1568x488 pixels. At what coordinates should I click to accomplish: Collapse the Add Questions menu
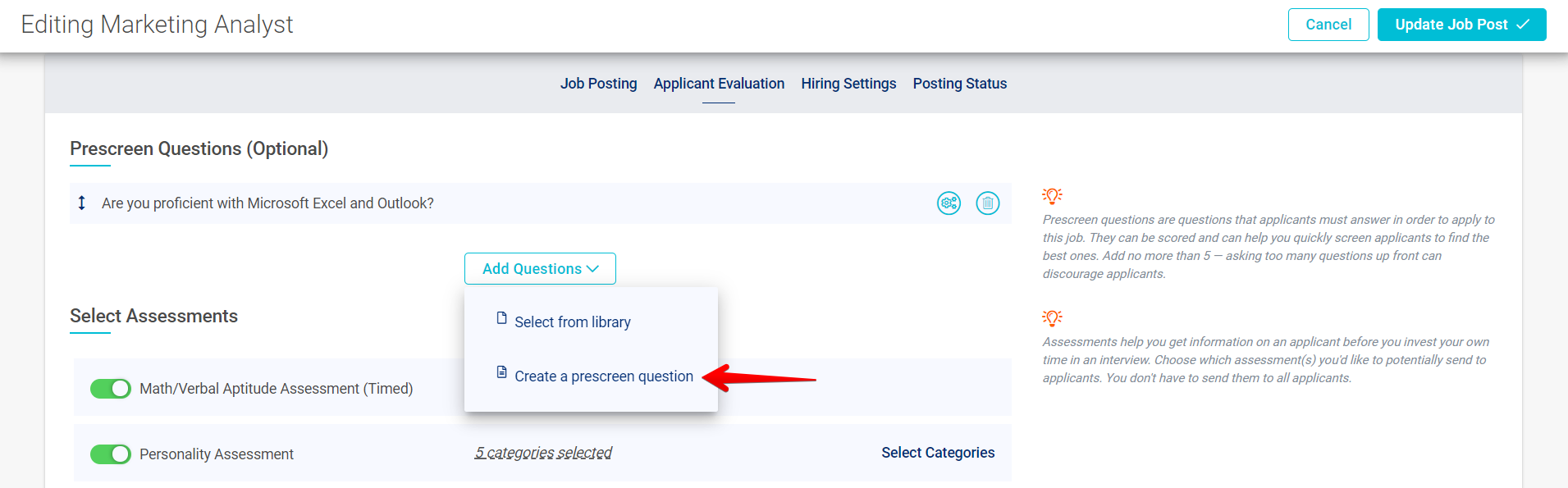pos(540,268)
